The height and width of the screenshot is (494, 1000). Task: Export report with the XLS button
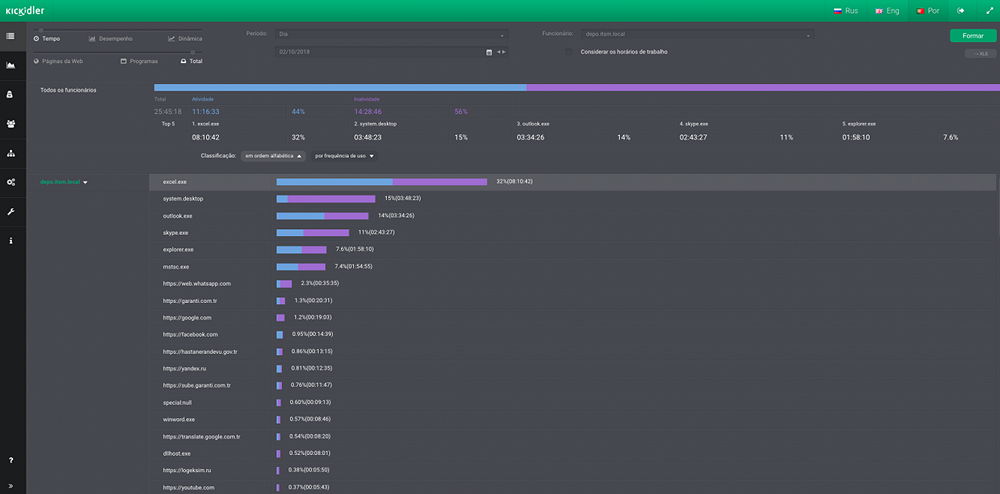coord(980,54)
